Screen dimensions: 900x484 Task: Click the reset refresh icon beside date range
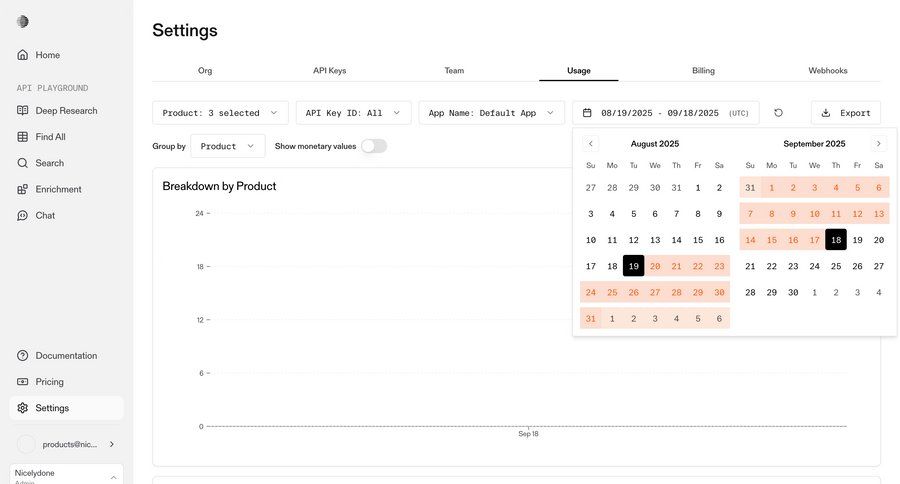coord(779,113)
